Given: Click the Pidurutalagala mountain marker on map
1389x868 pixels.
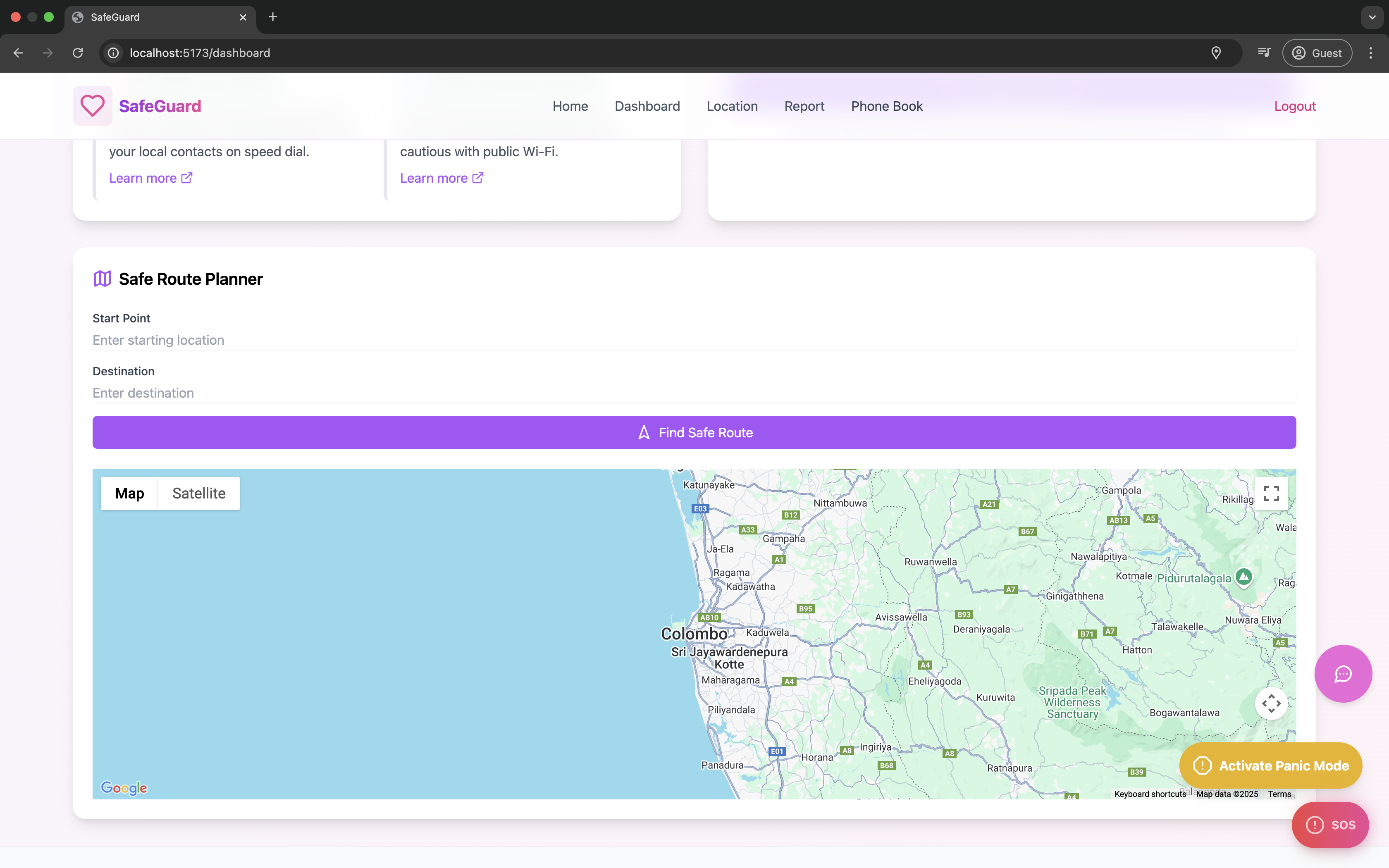Looking at the screenshot, I should pyautogui.click(x=1243, y=576).
